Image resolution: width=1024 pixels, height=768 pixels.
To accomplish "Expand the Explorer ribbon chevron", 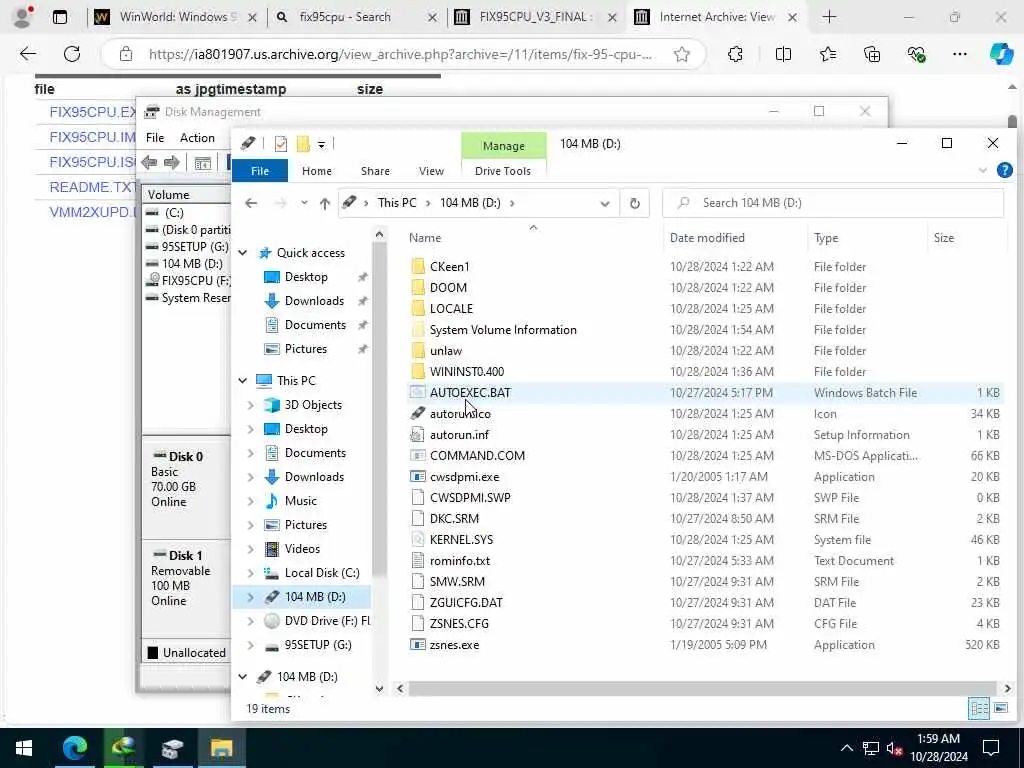I will click(983, 171).
